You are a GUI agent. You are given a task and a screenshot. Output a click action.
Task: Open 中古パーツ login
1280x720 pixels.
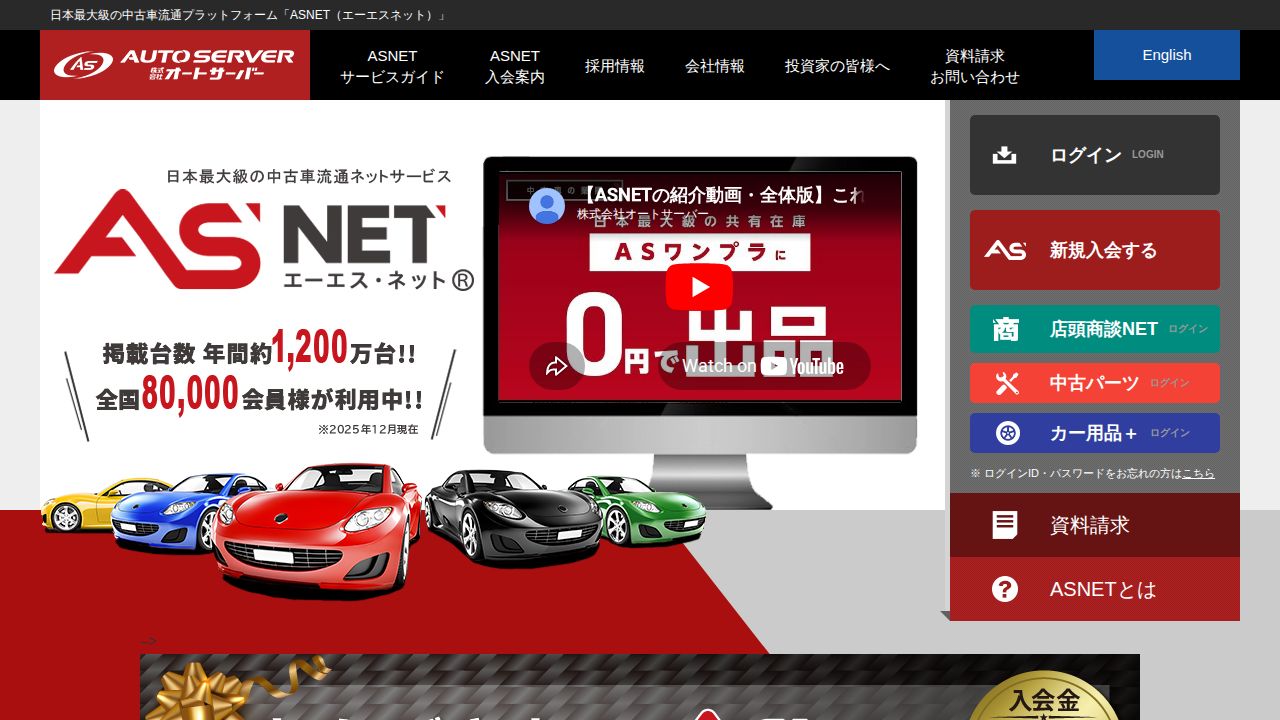[1095, 383]
